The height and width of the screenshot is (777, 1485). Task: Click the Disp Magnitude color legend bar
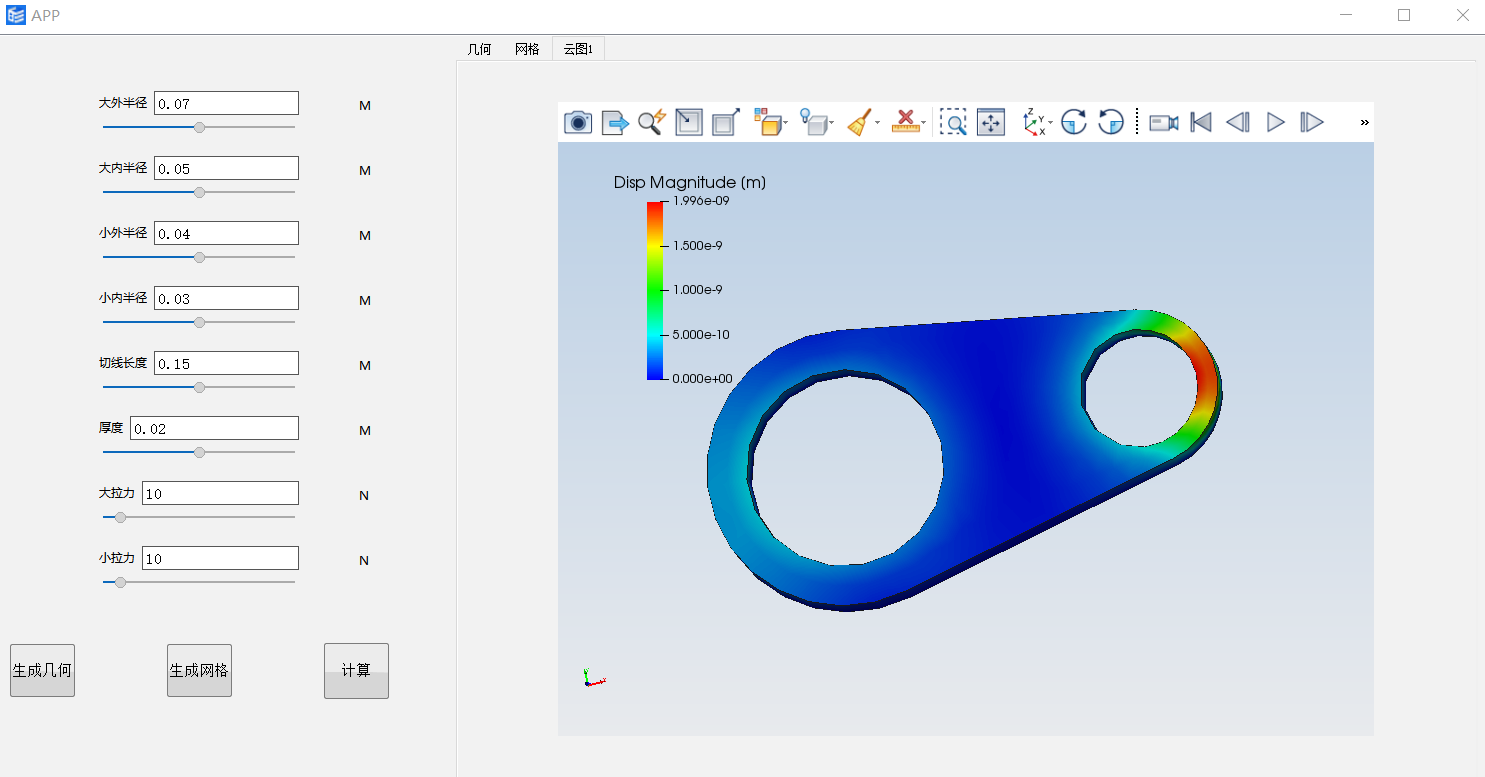(655, 290)
